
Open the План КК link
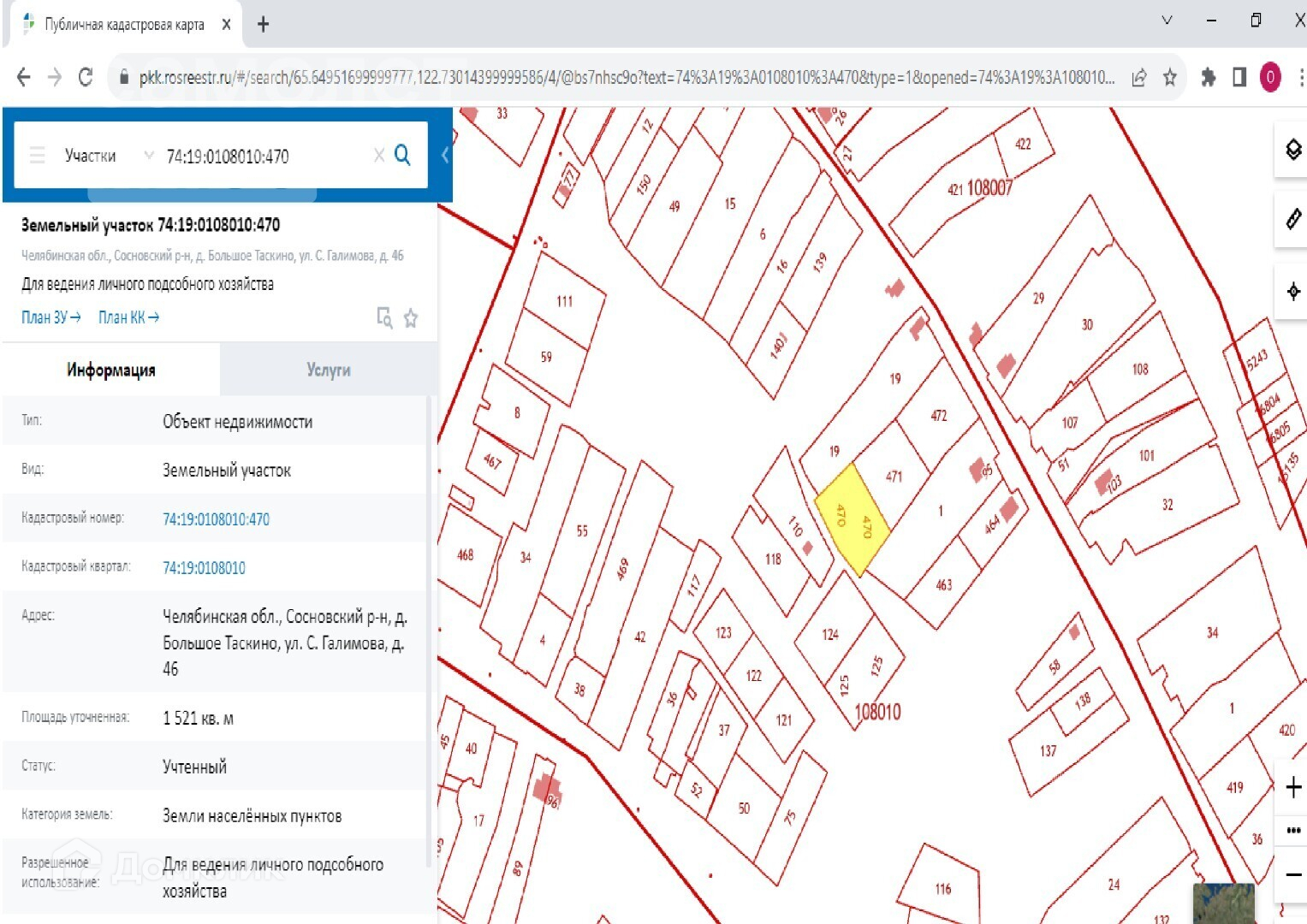pos(128,317)
